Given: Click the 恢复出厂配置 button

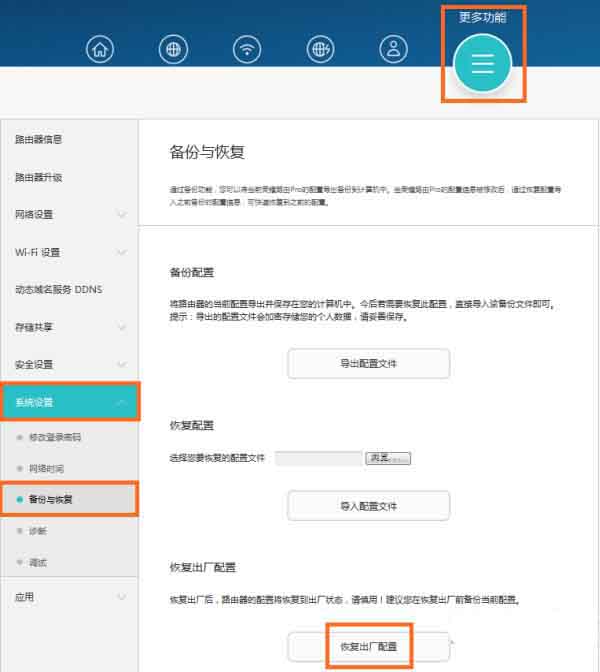Looking at the screenshot, I should 369,646.
